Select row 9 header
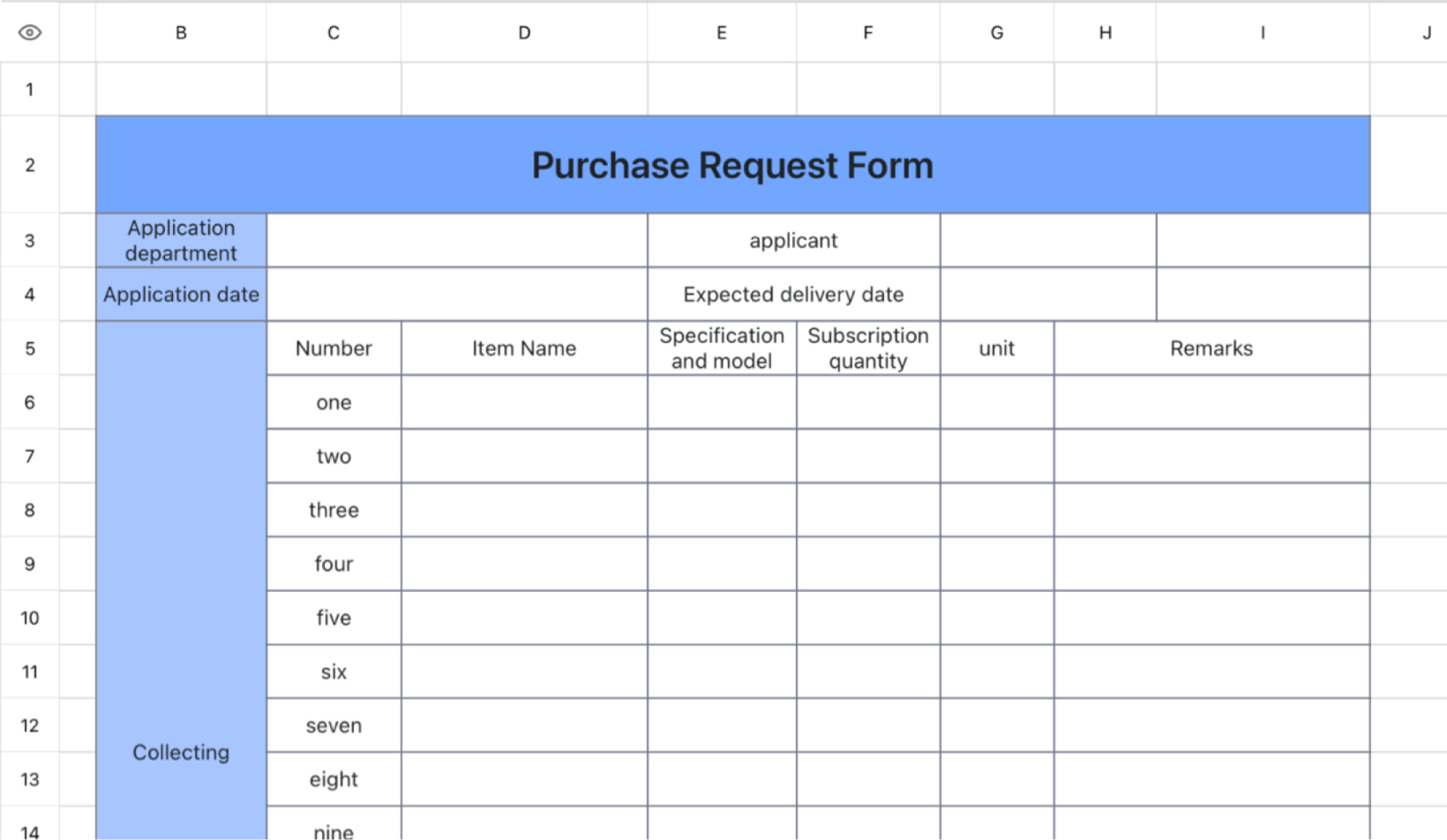 pyautogui.click(x=30, y=564)
